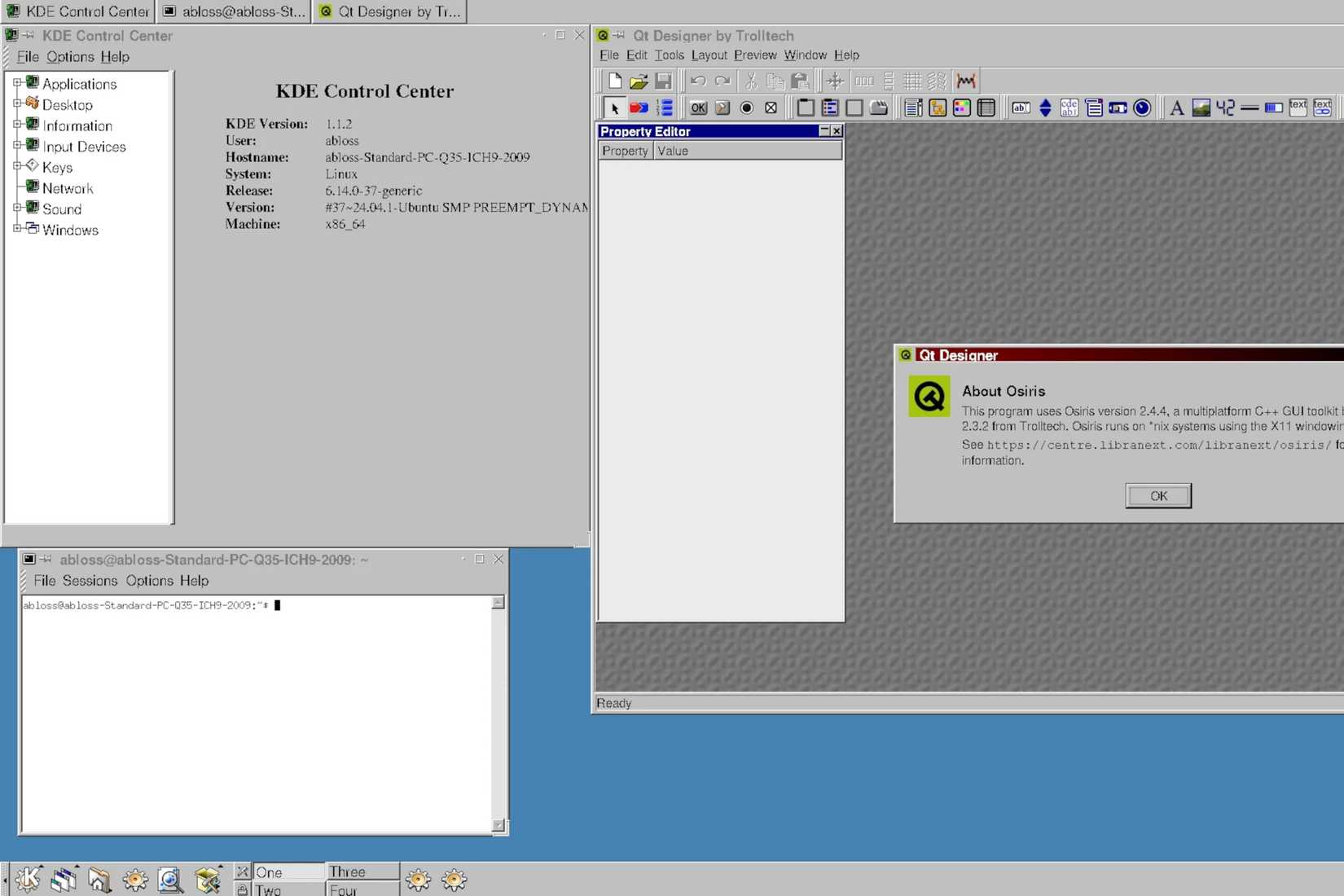Click OK in the About Osiris dialog
The image size is (1344, 896).
[1157, 495]
